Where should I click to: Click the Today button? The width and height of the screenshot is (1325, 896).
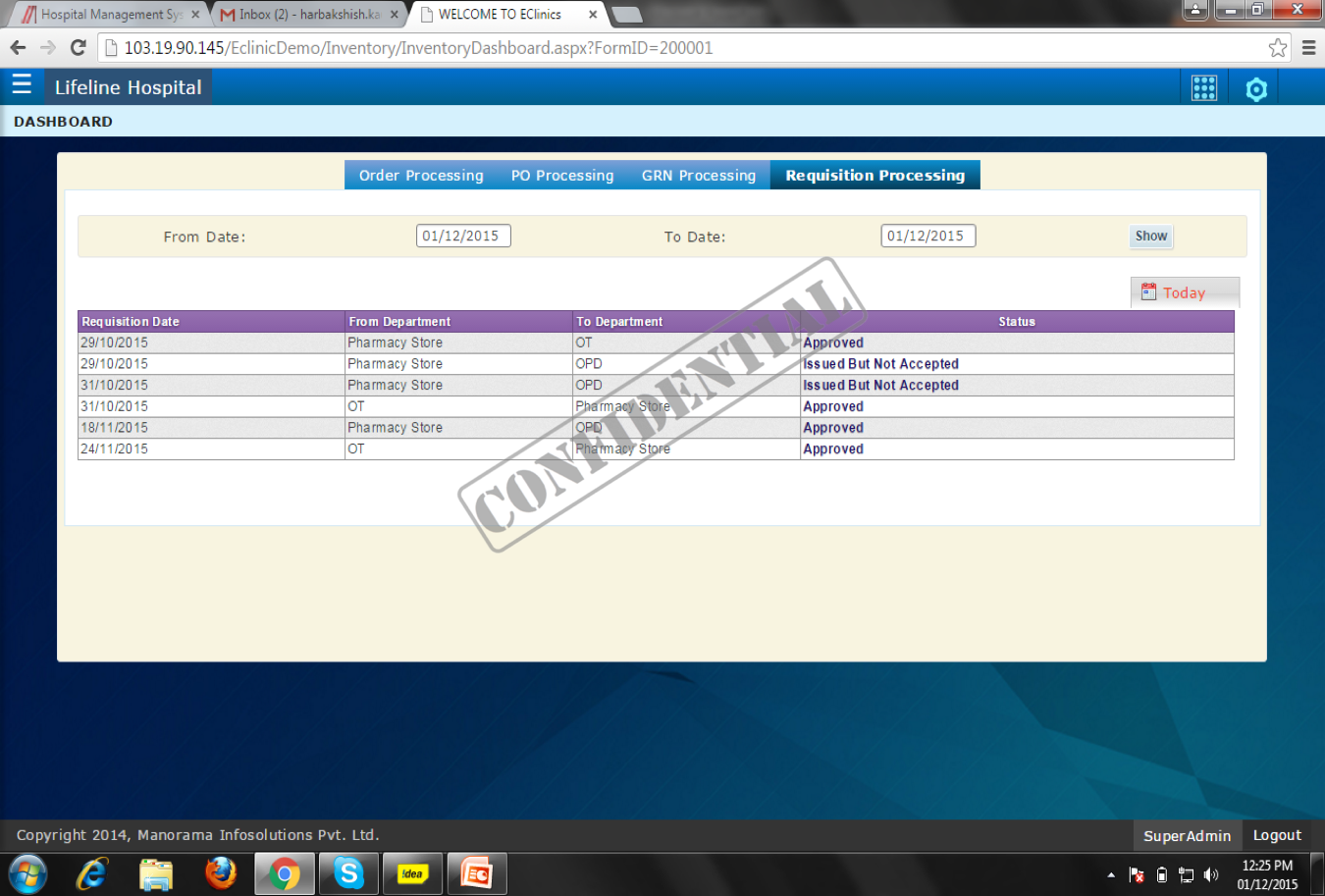(1185, 292)
